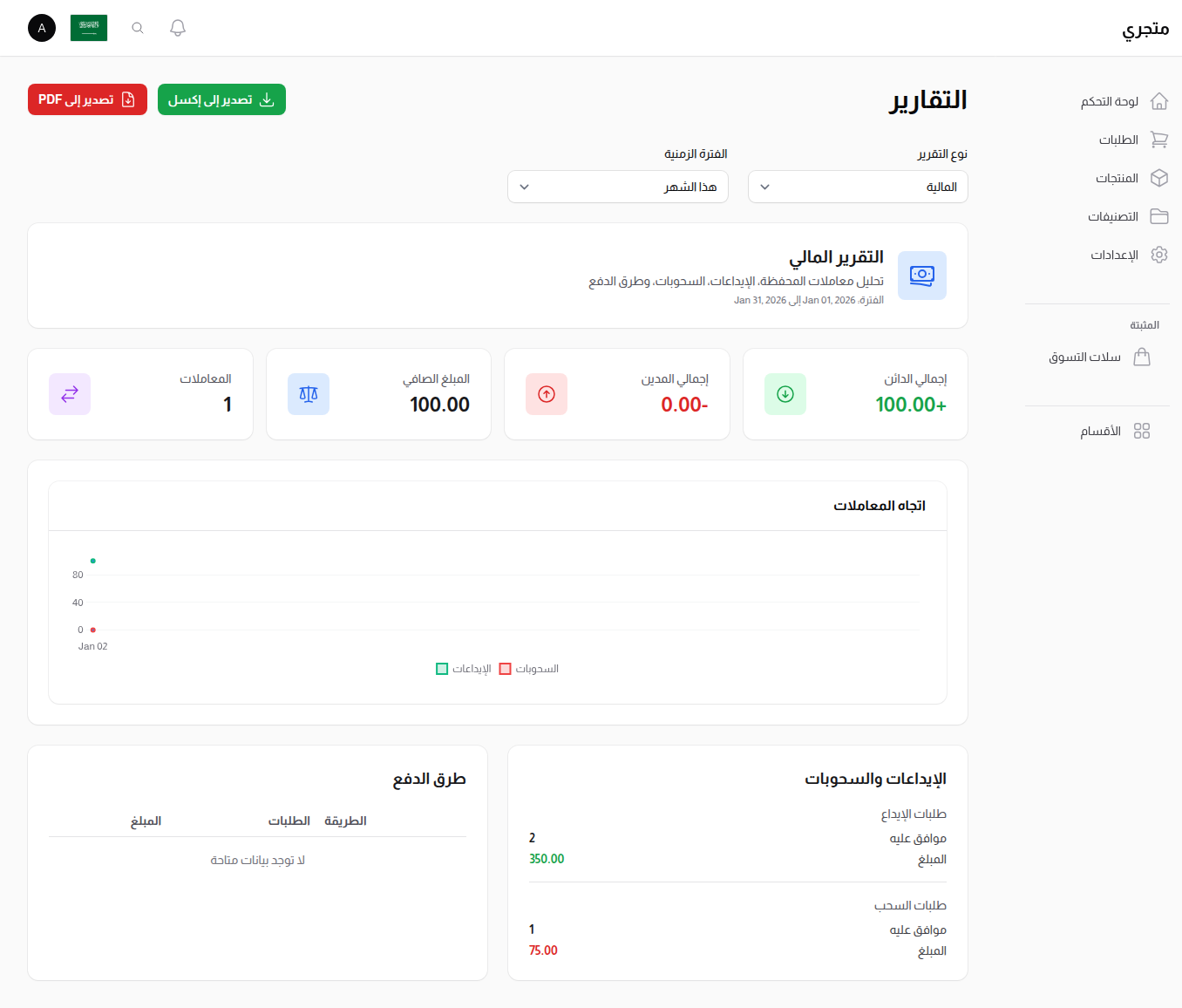Toggle السحوبات series in chart legend
Screen dimensions: 1182x1008
click(x=529, y=669)
